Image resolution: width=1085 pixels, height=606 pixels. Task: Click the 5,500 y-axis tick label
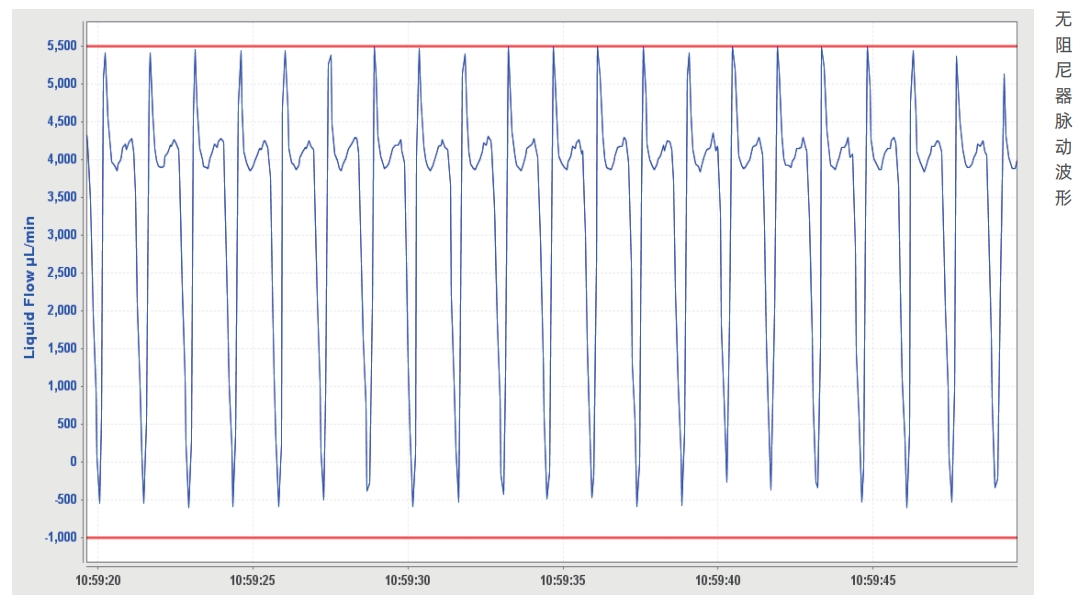[62, 46]
